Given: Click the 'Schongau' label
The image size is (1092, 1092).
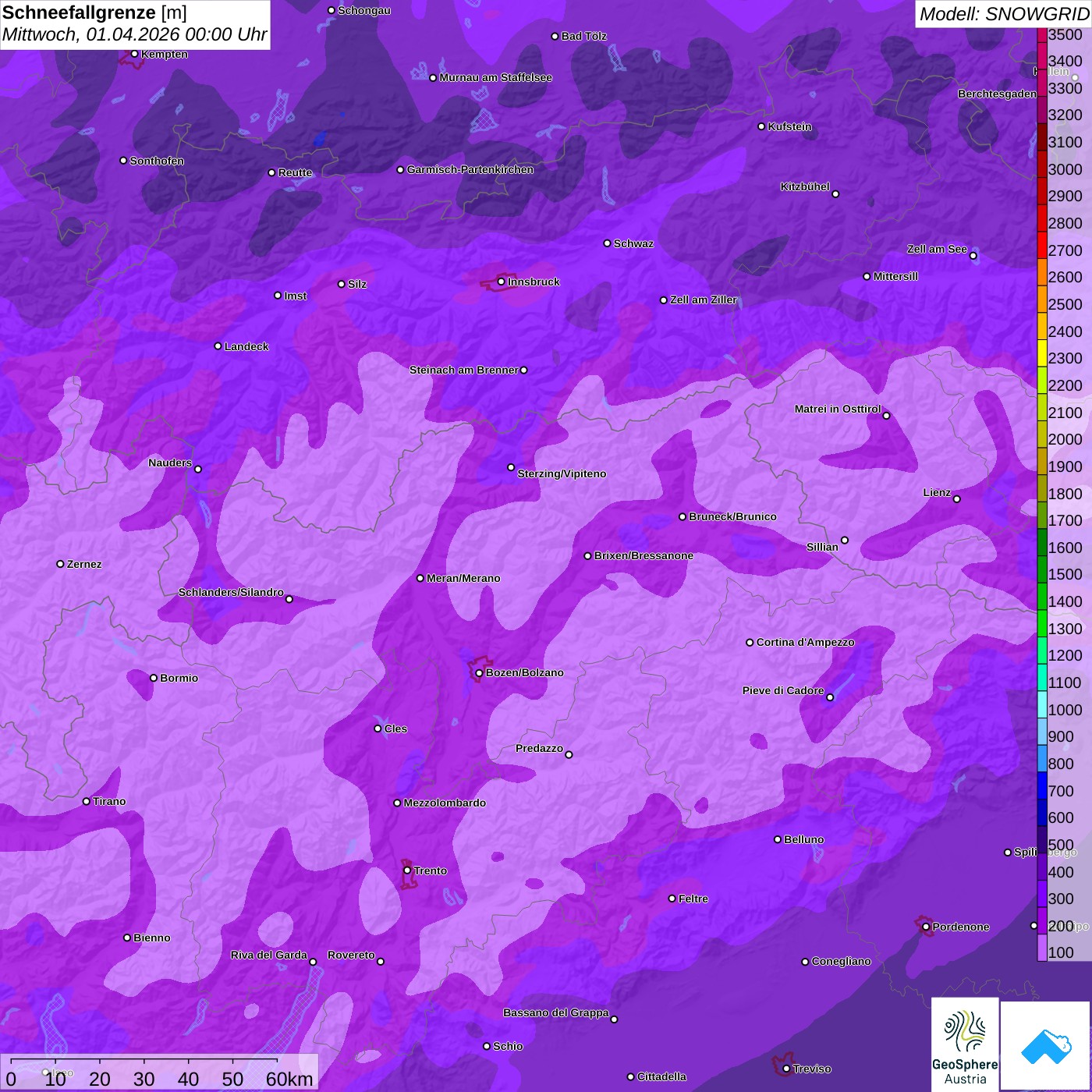Looking at the screenshot, I should [x=364, y=10].
